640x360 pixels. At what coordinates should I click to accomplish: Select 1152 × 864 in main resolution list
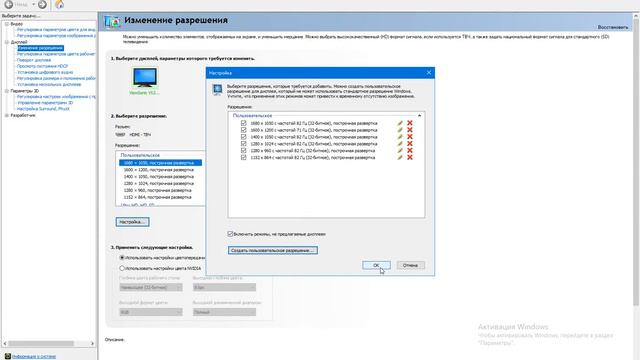tap(158, 197)
